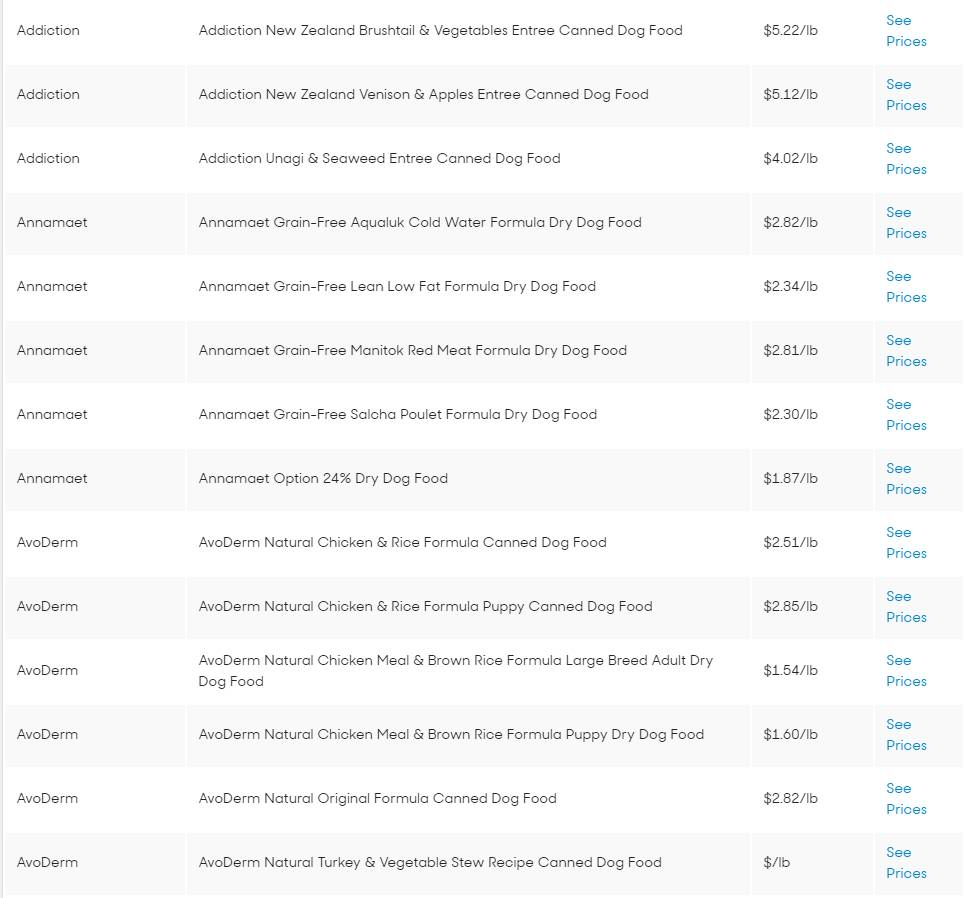Click See Prices for Annamaet Aqualuk Cold Water
This screenshot has width=964, height=898.
906,223
